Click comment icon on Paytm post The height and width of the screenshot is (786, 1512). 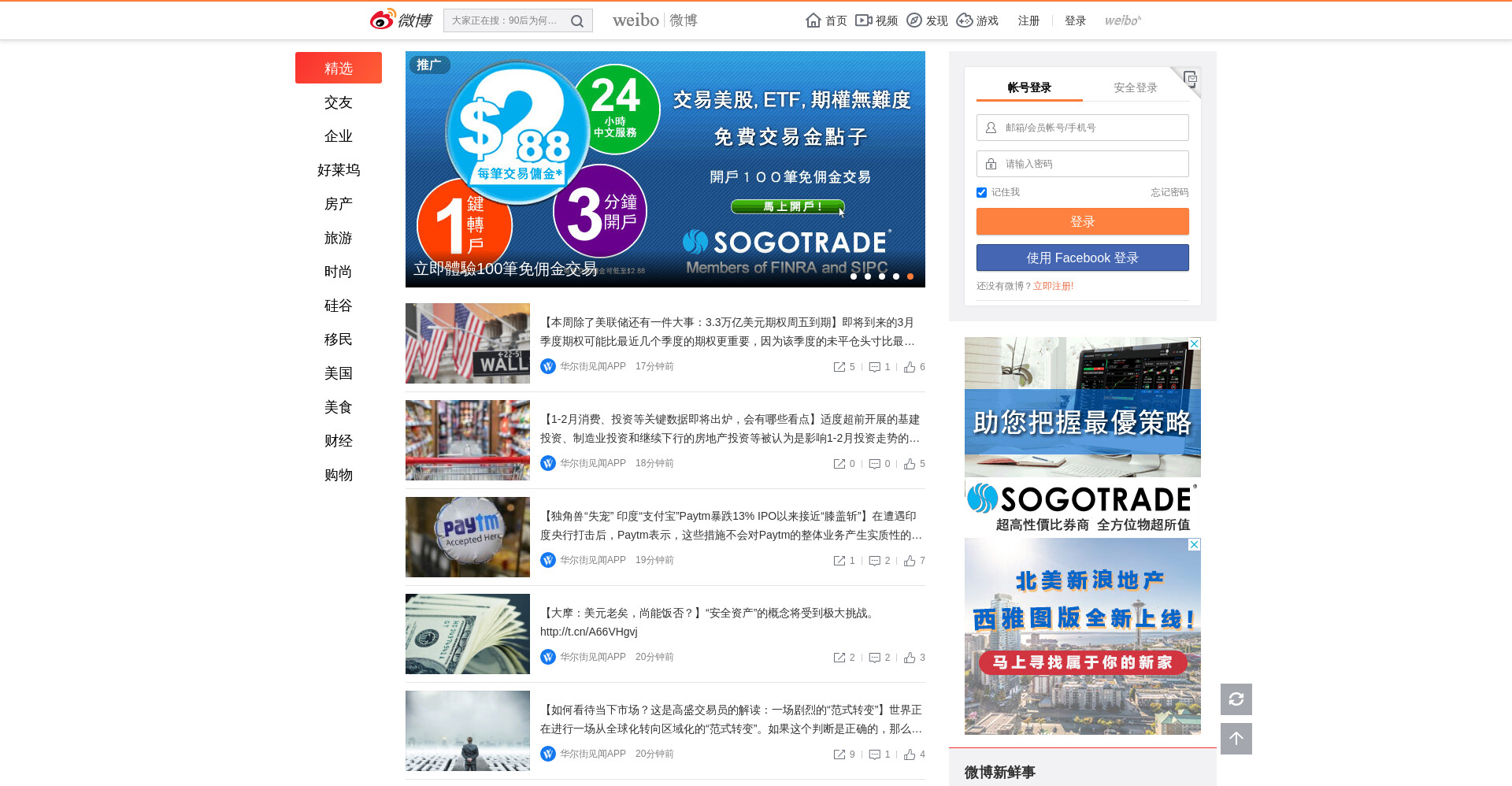tap(874, 561)
